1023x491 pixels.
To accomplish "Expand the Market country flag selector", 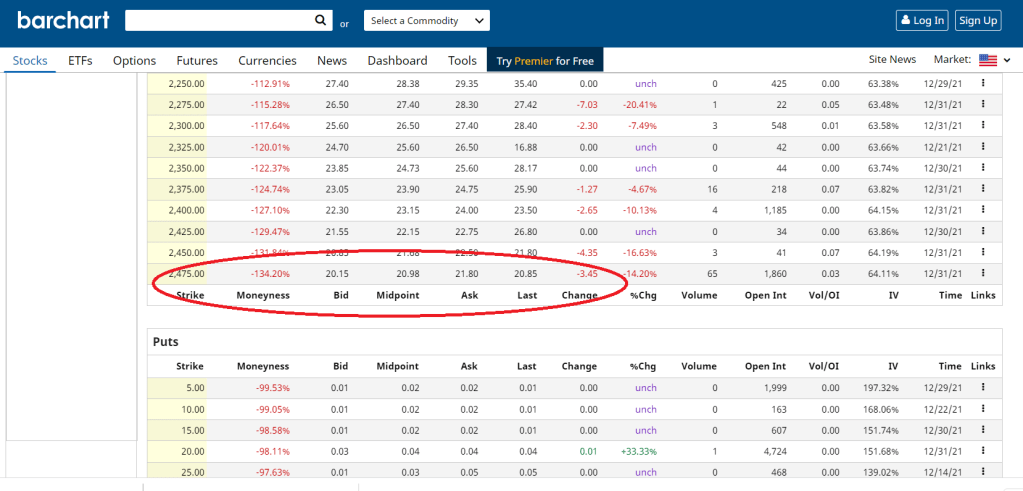I will (x=993, y=61).
